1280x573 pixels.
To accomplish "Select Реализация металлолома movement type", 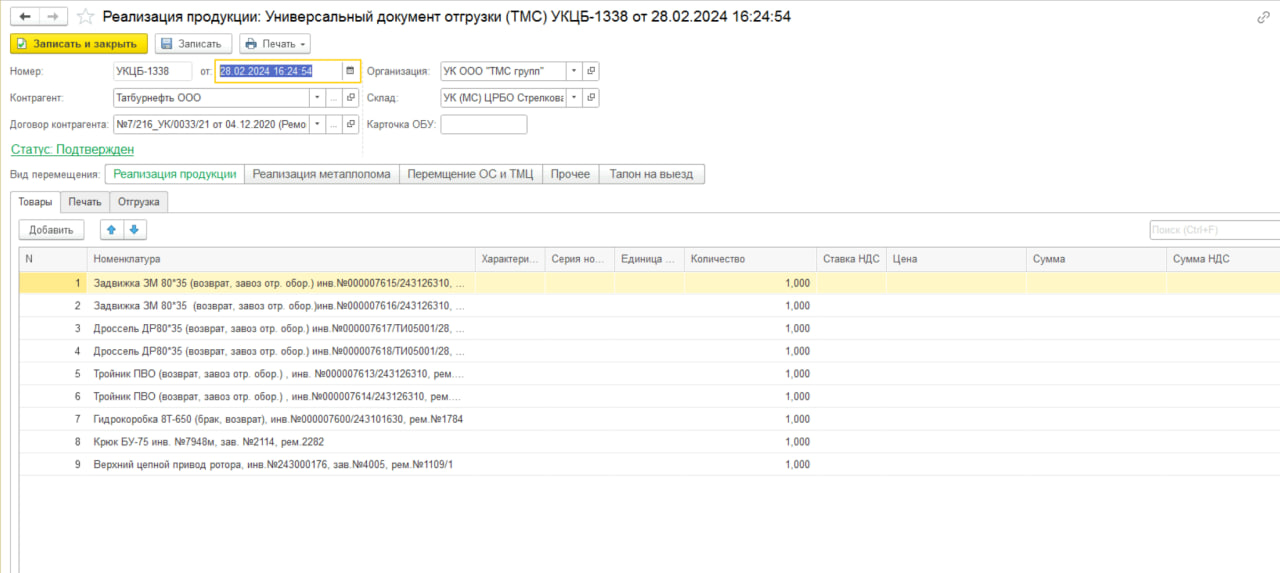I will [321, 174].
